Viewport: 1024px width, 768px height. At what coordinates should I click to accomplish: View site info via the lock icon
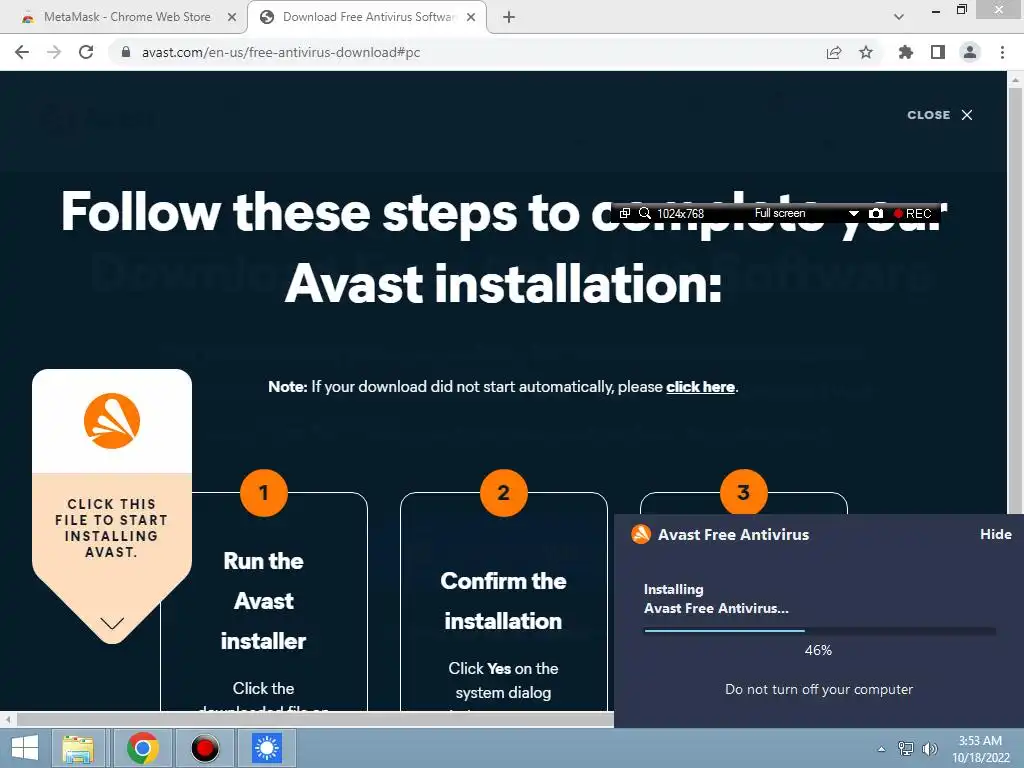[126, 52]
